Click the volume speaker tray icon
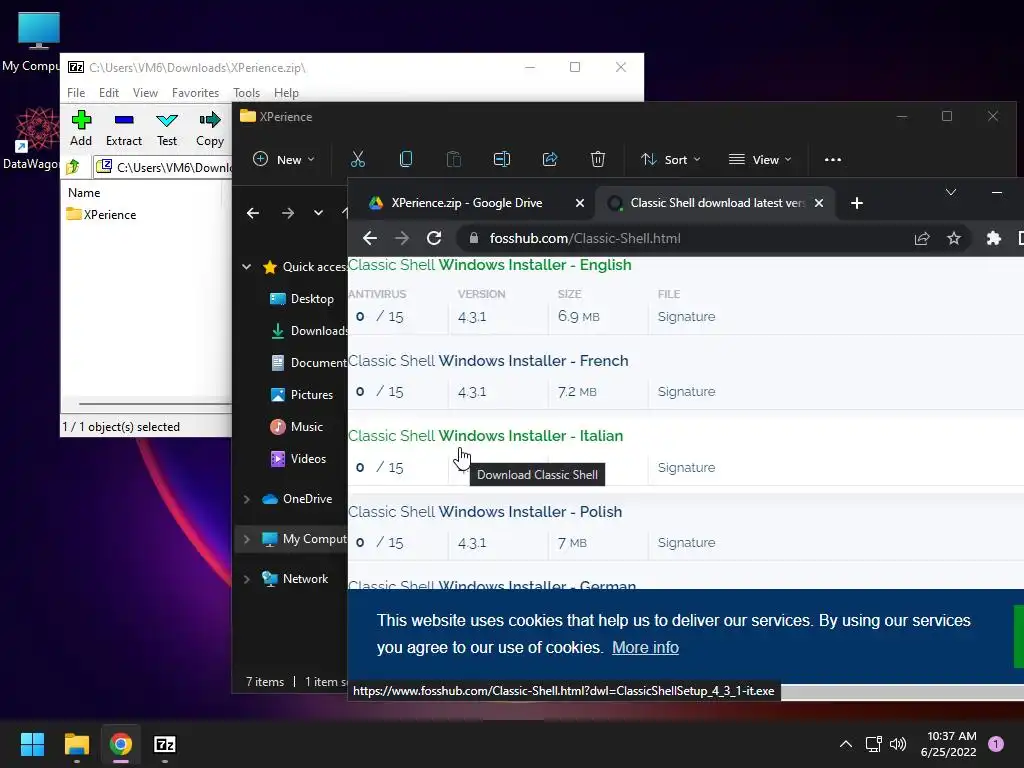 pos(898,744)
